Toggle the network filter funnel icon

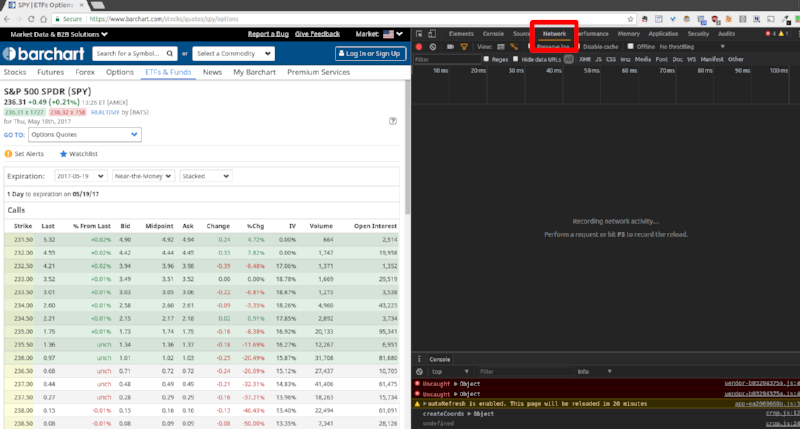pos(464,46)
